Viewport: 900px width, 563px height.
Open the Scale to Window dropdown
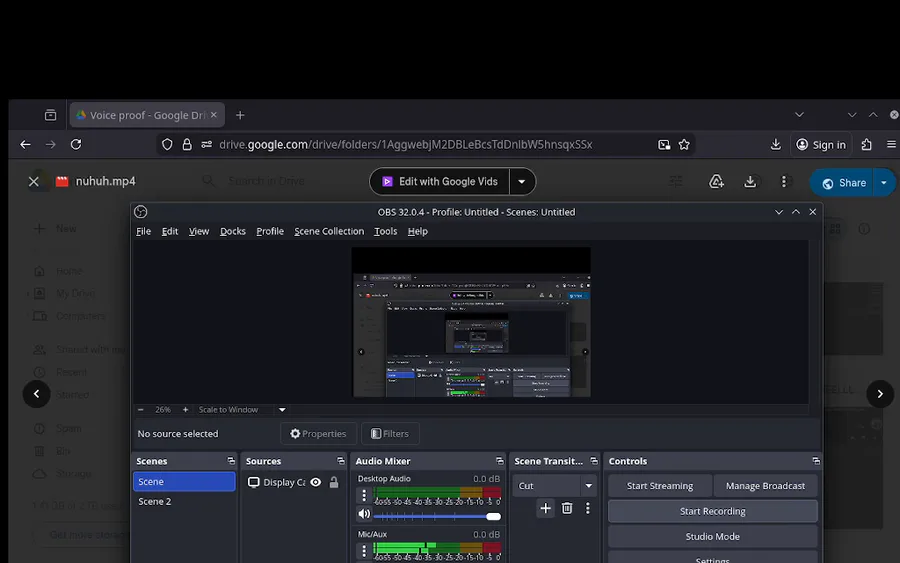click(x=242, y=409)
